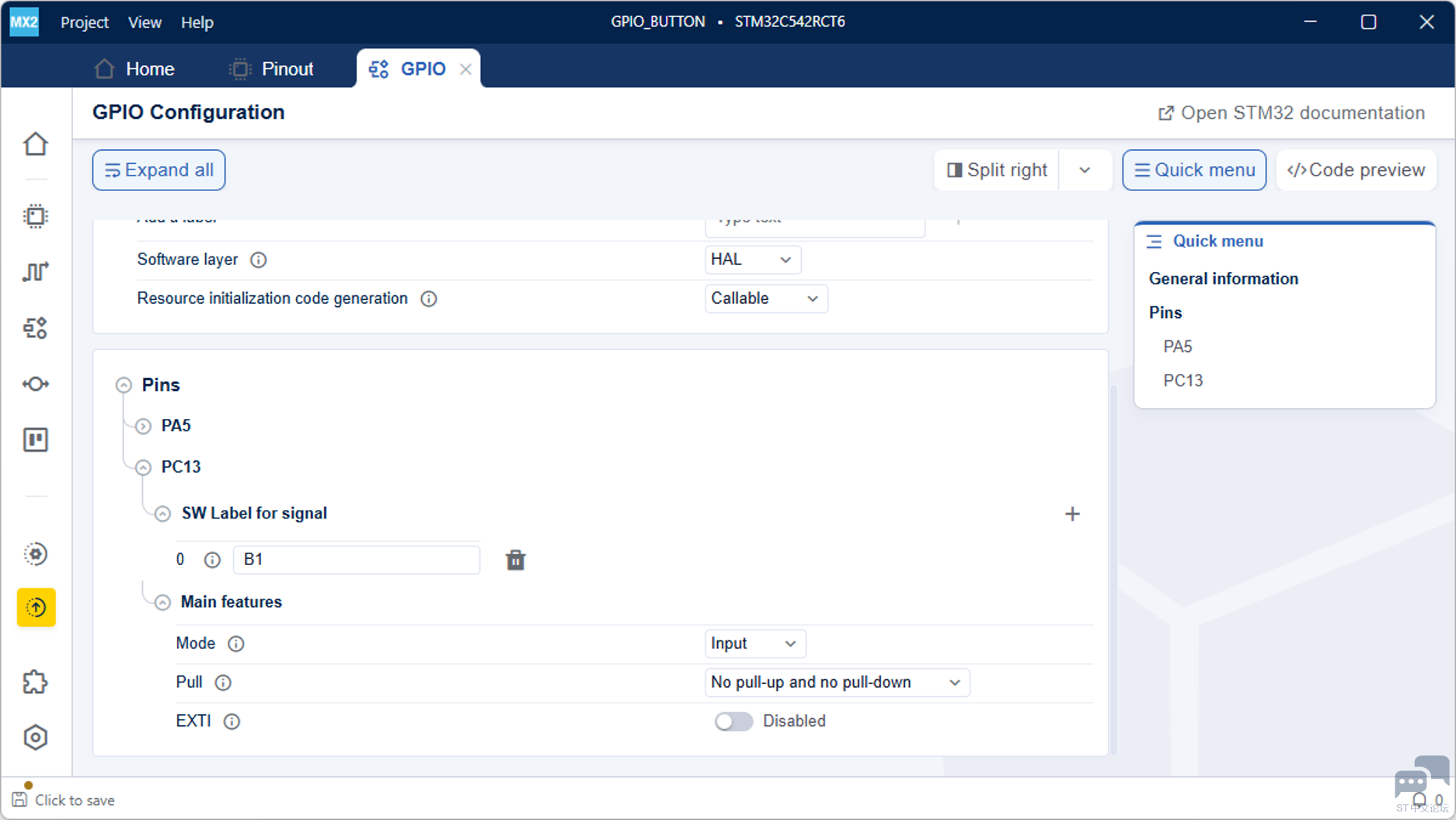Collapse the Main features section
Screen dimensions: 1456x820
coord(162,602)
